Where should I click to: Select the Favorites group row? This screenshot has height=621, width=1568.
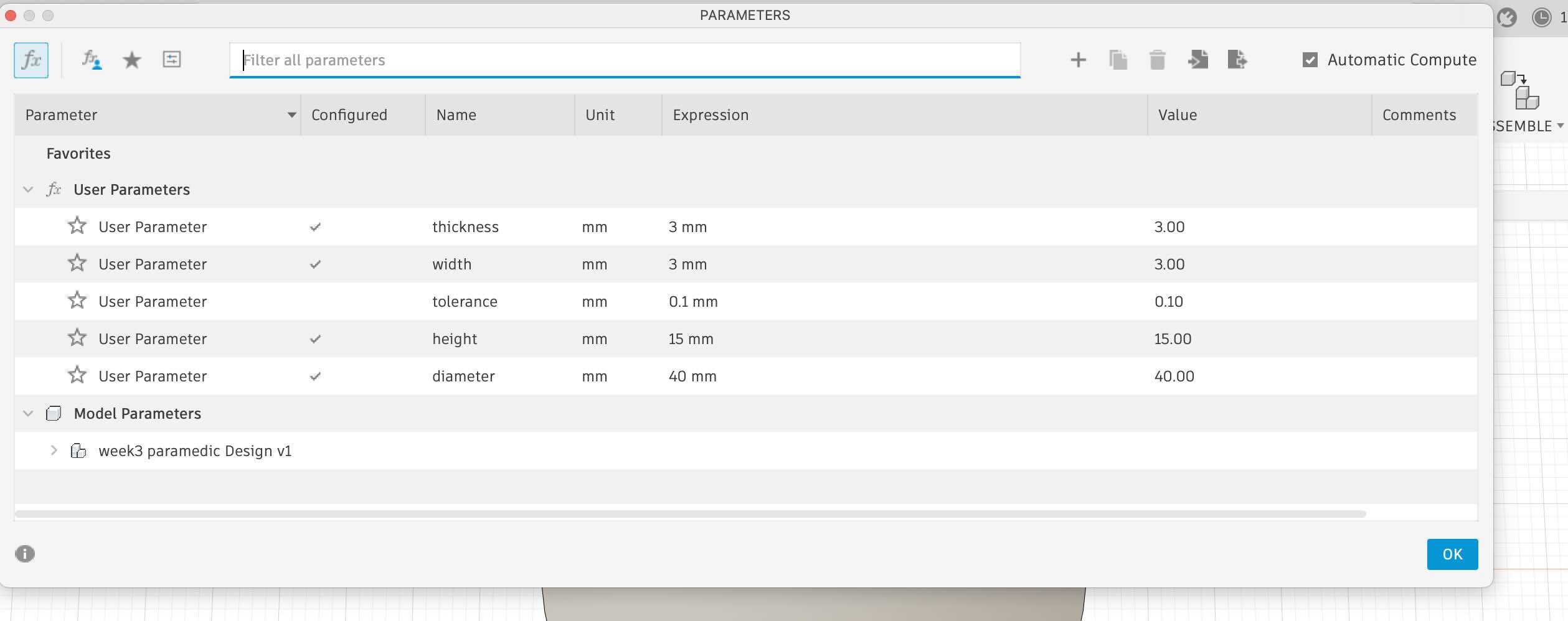tap(746, 154)
